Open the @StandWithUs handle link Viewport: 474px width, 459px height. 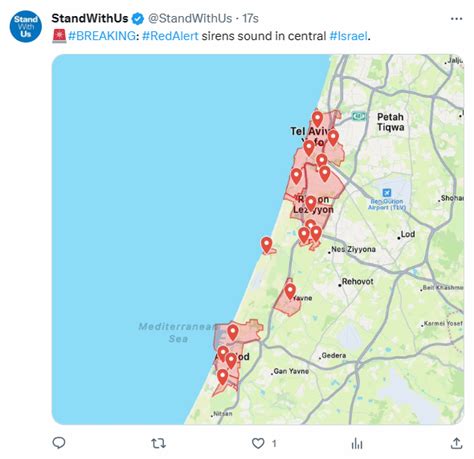point(190,18)
